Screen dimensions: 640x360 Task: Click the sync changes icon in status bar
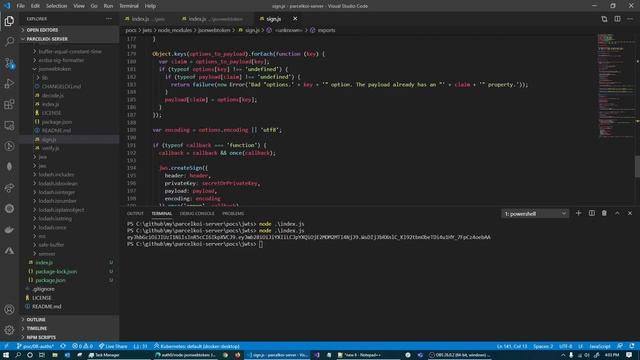[63, 346]
